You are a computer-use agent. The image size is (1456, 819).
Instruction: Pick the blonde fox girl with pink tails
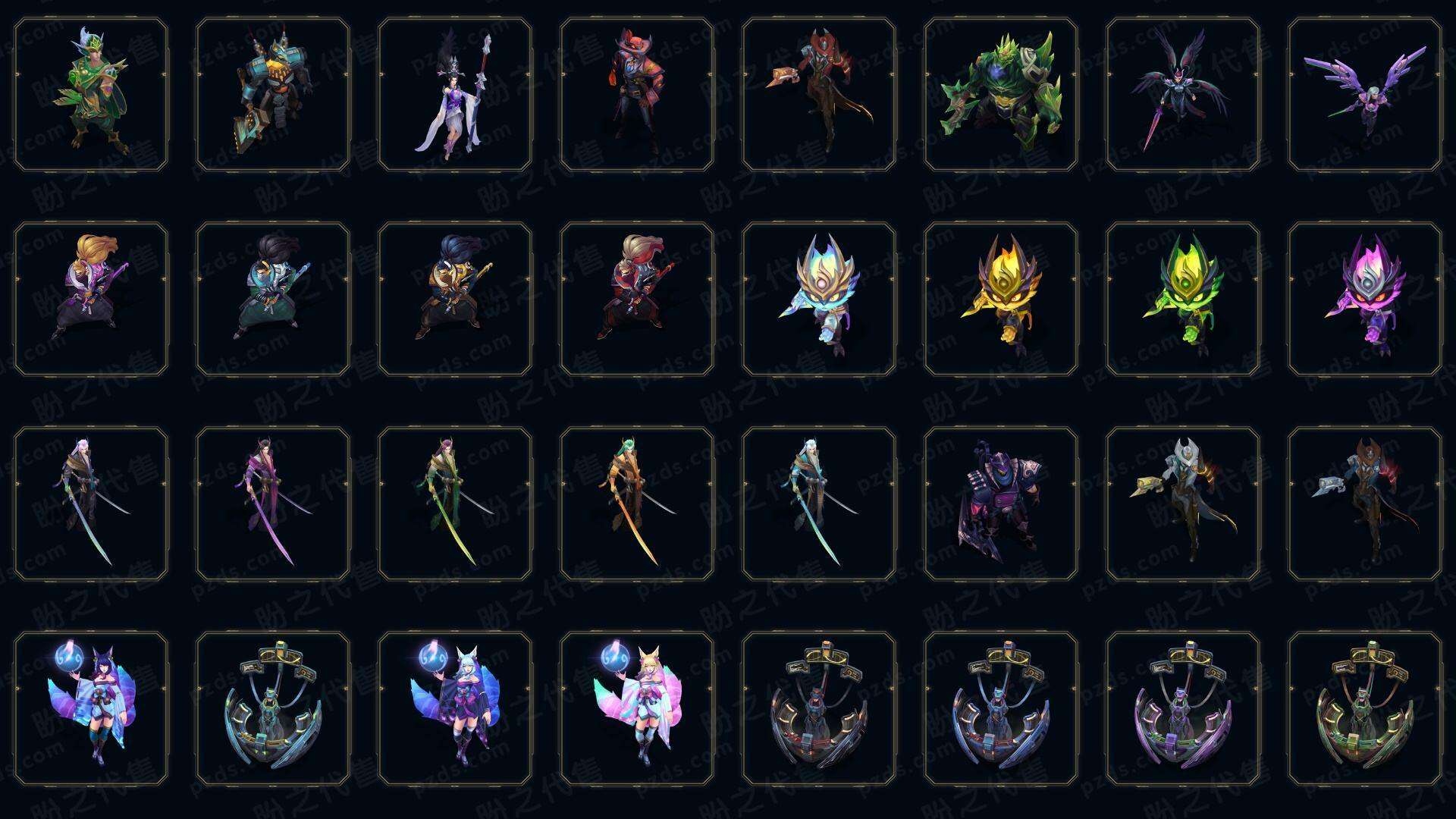(637, 708)
